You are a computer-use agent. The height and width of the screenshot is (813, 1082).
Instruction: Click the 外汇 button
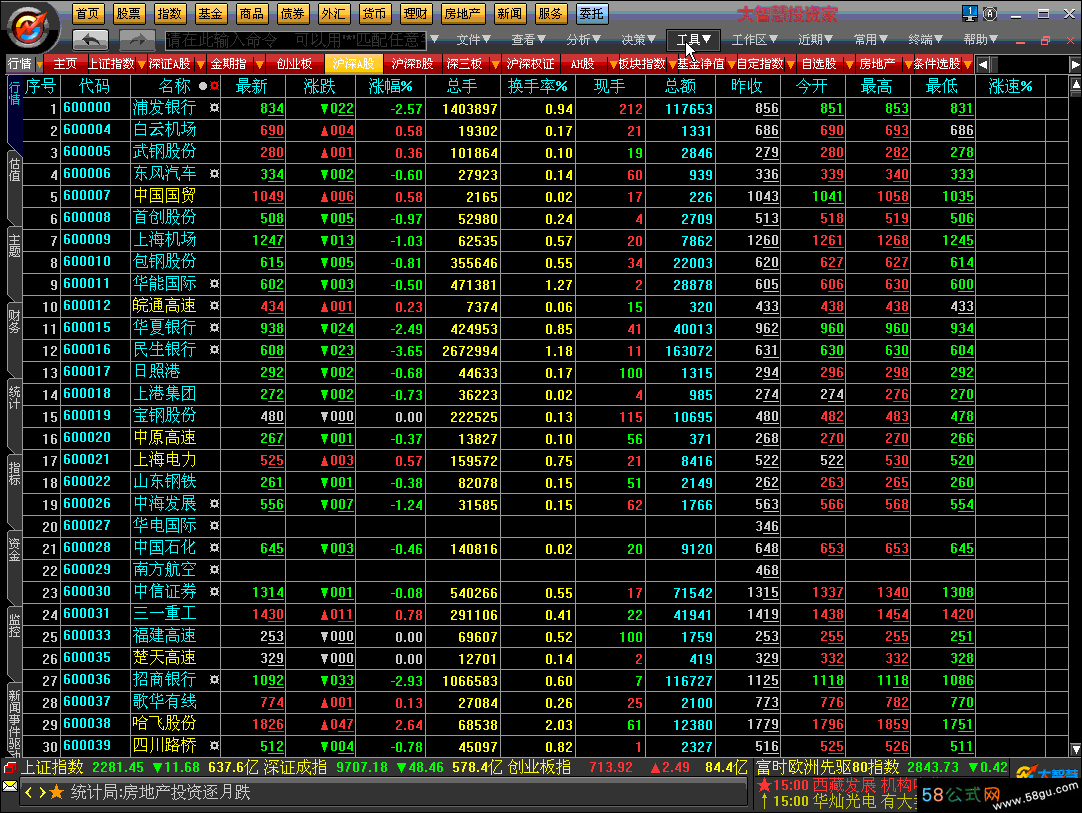(333, 14)
